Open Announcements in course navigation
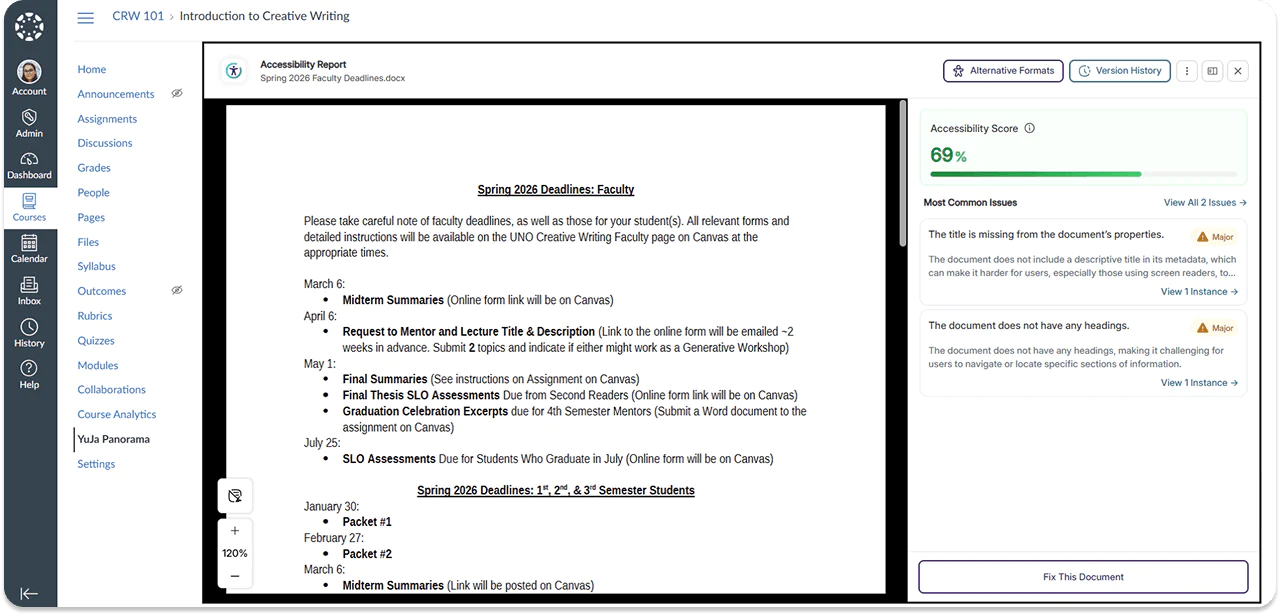The height and width of the screenshot is (615, 1280). pyautogui.click(x=116, y=94)
